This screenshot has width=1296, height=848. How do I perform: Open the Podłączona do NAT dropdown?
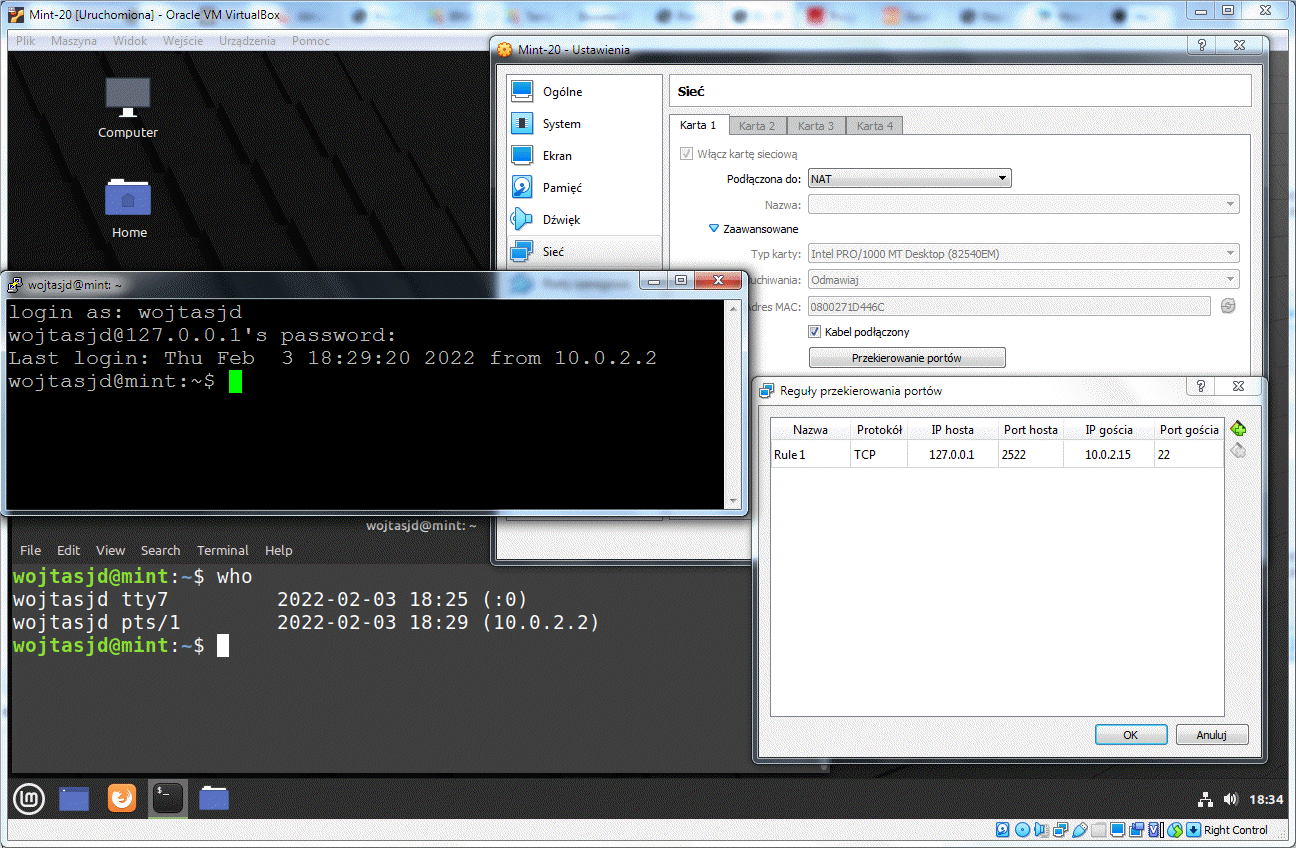click(x=910, y=179)
